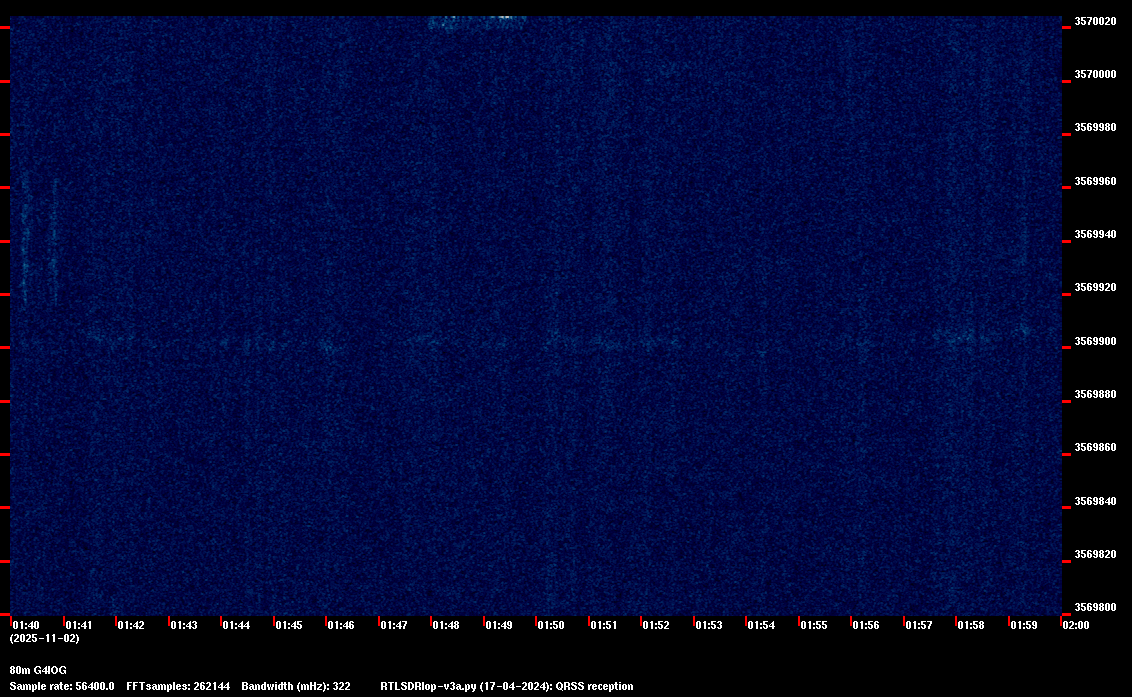The height and width of the screenshot is (697, 1132).
Task: Click the 3569840 frequency label
Action: pos(1095,501)
